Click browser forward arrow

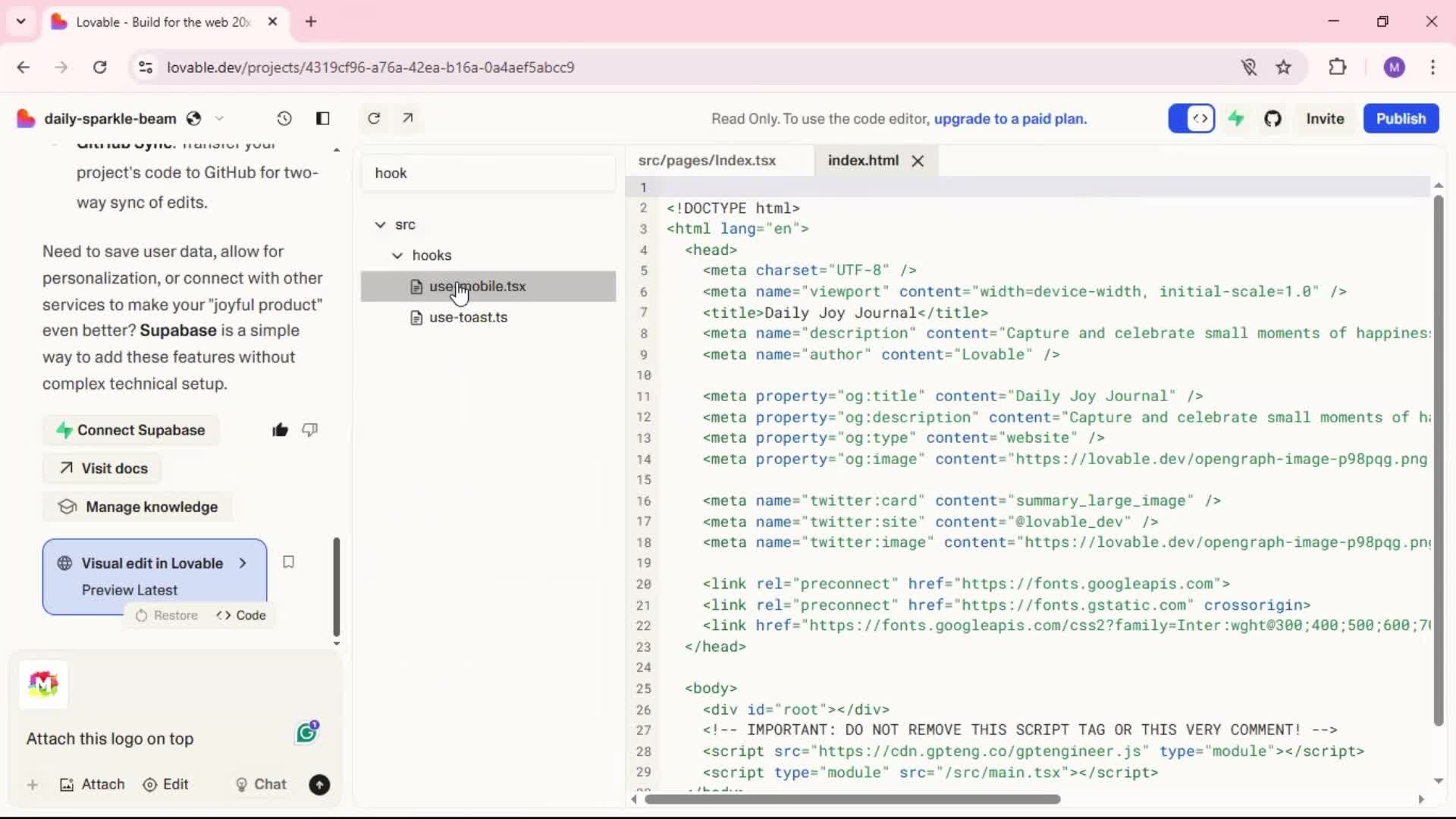pos(61,67)
